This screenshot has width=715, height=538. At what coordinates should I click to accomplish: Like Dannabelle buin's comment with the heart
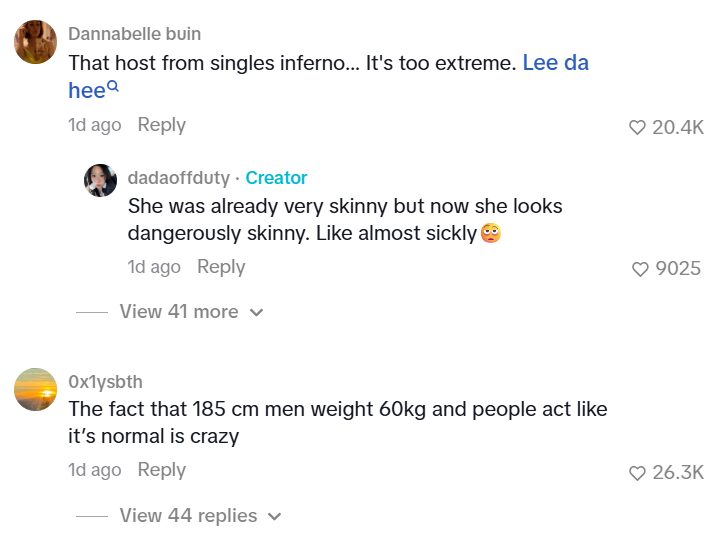[637, 127]
